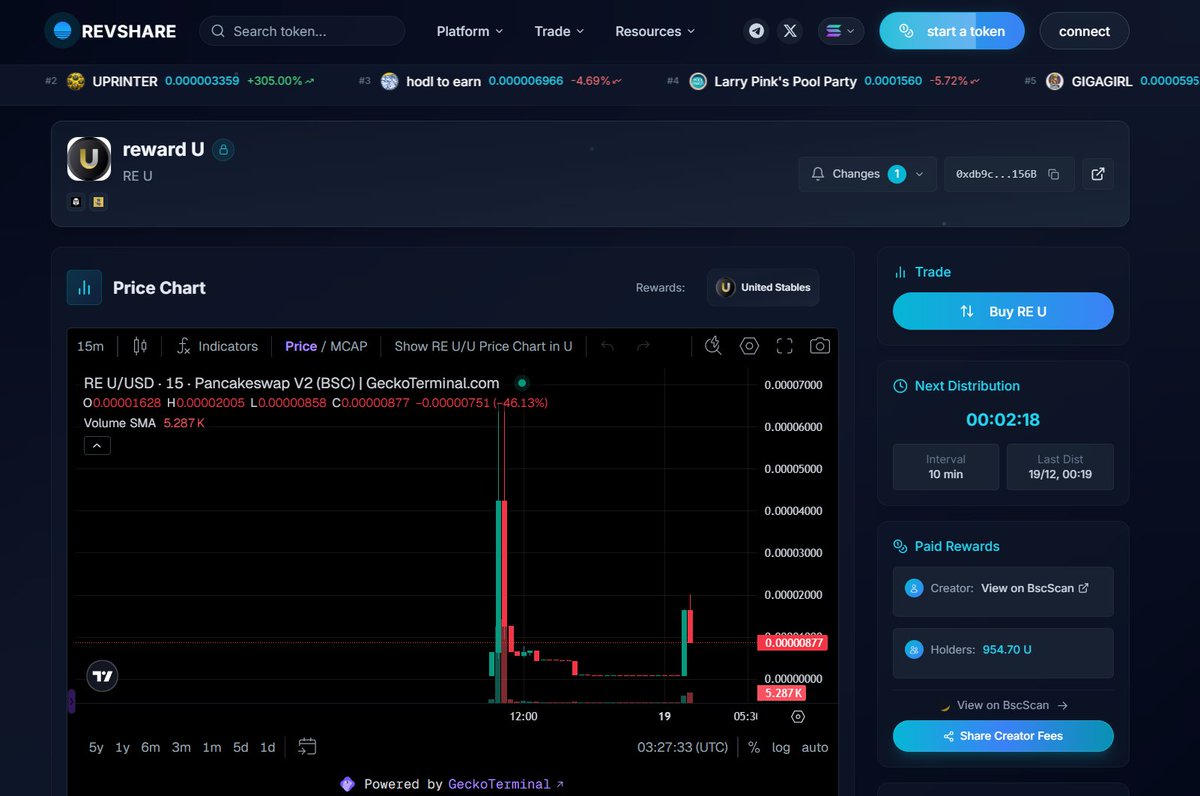Click the Price Chart bar icon
The image size is (1200, 796).
[84, 287]
